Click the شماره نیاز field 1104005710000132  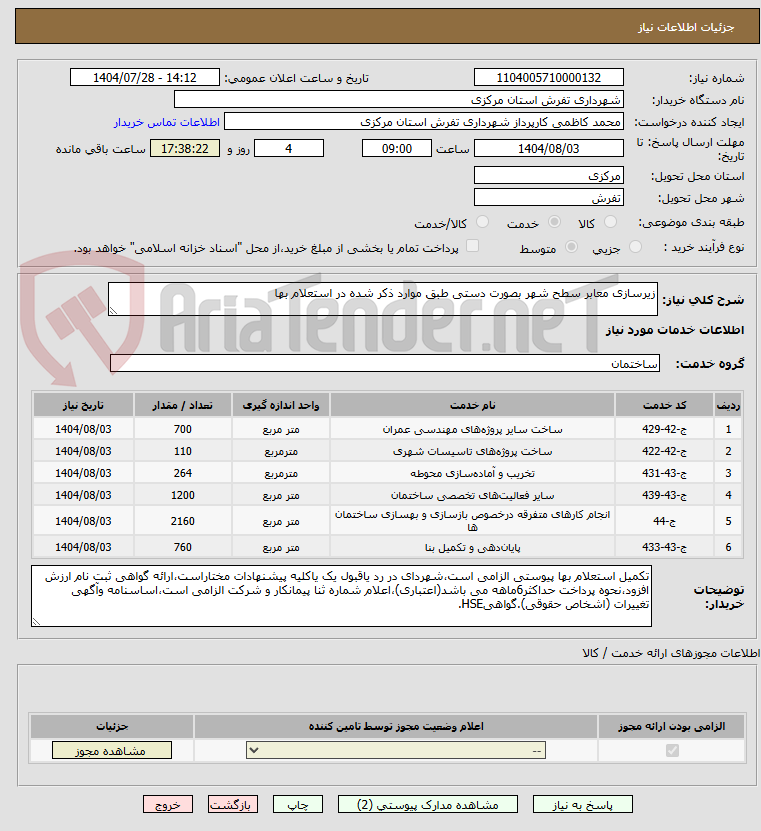point(548,77)
